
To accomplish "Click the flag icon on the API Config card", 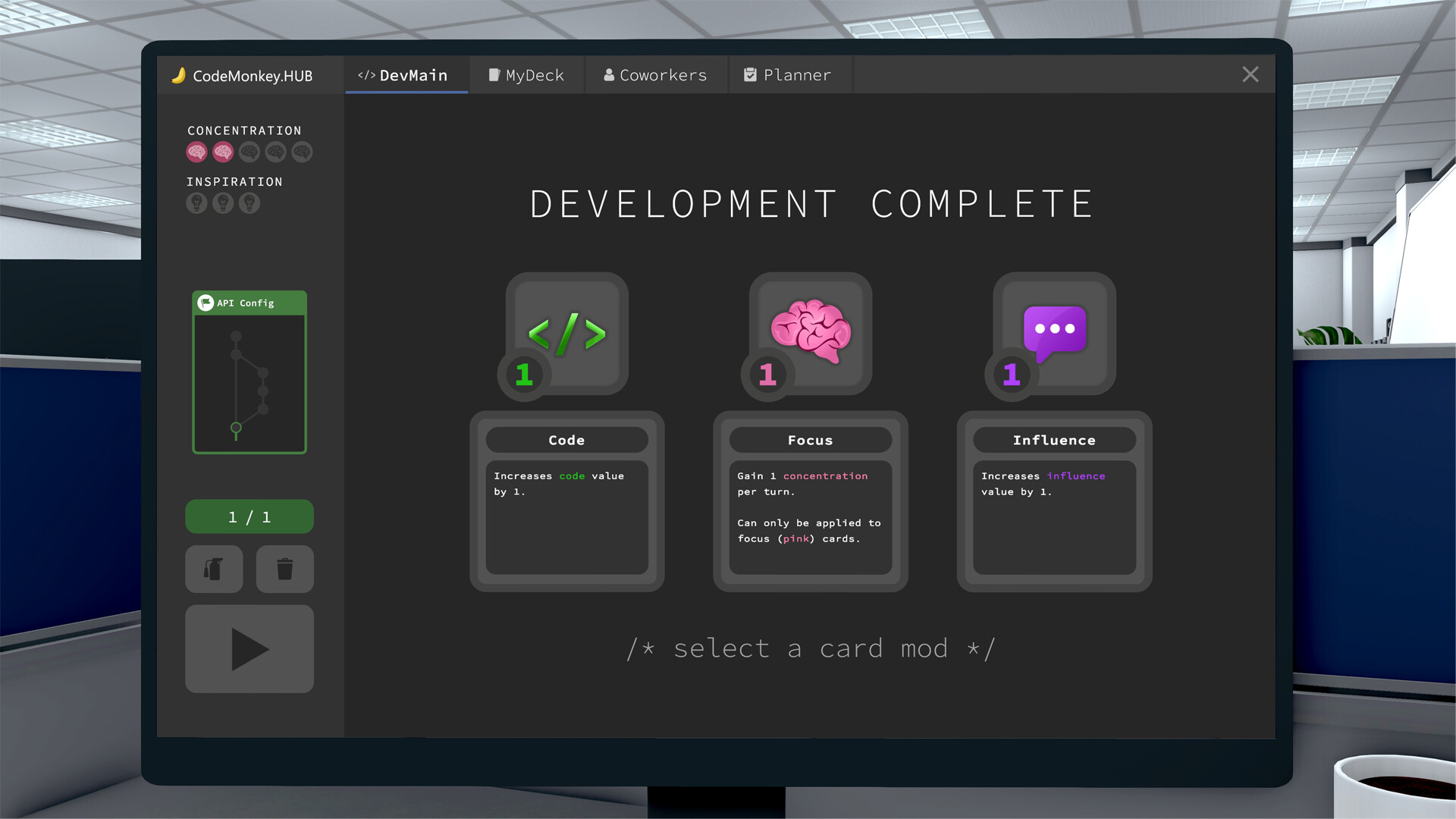I will [x=206, y=303].
